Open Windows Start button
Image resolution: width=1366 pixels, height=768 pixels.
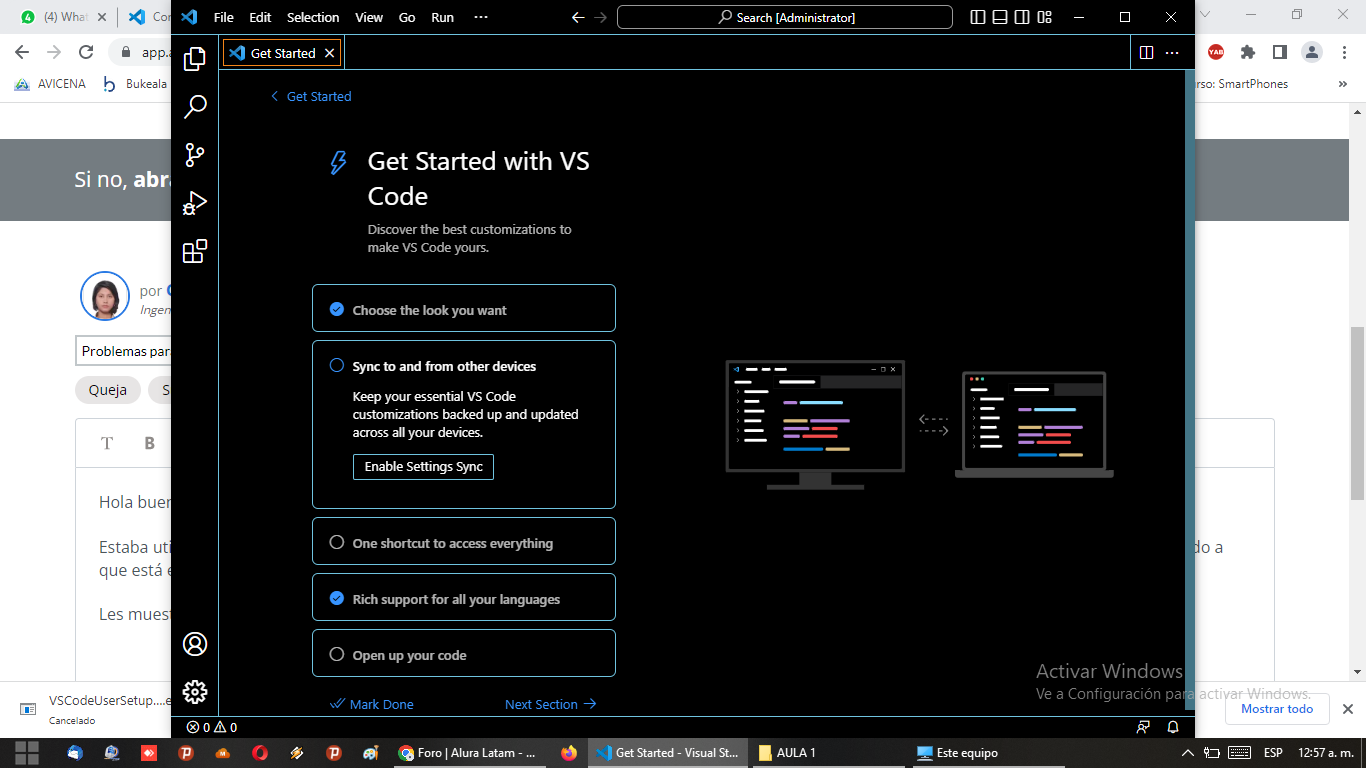27,753
